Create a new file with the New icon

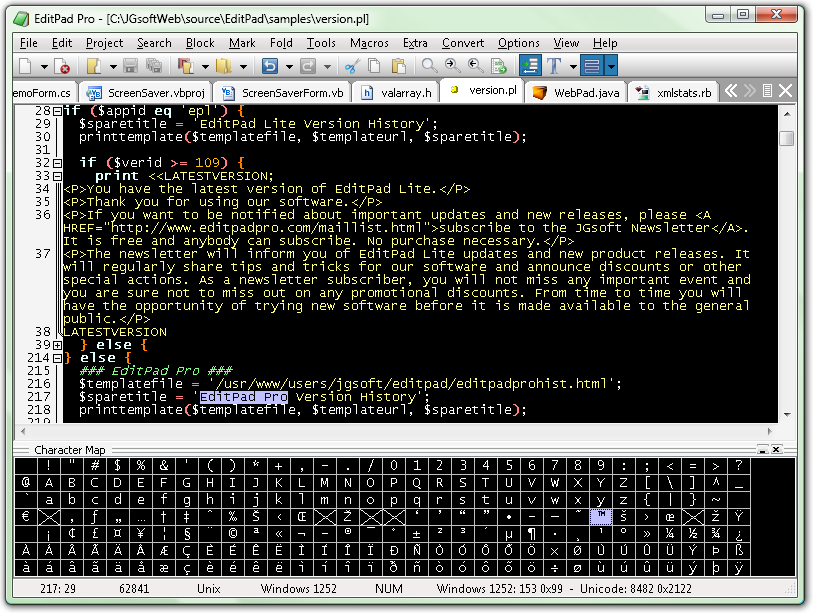[x=25, y=66]
